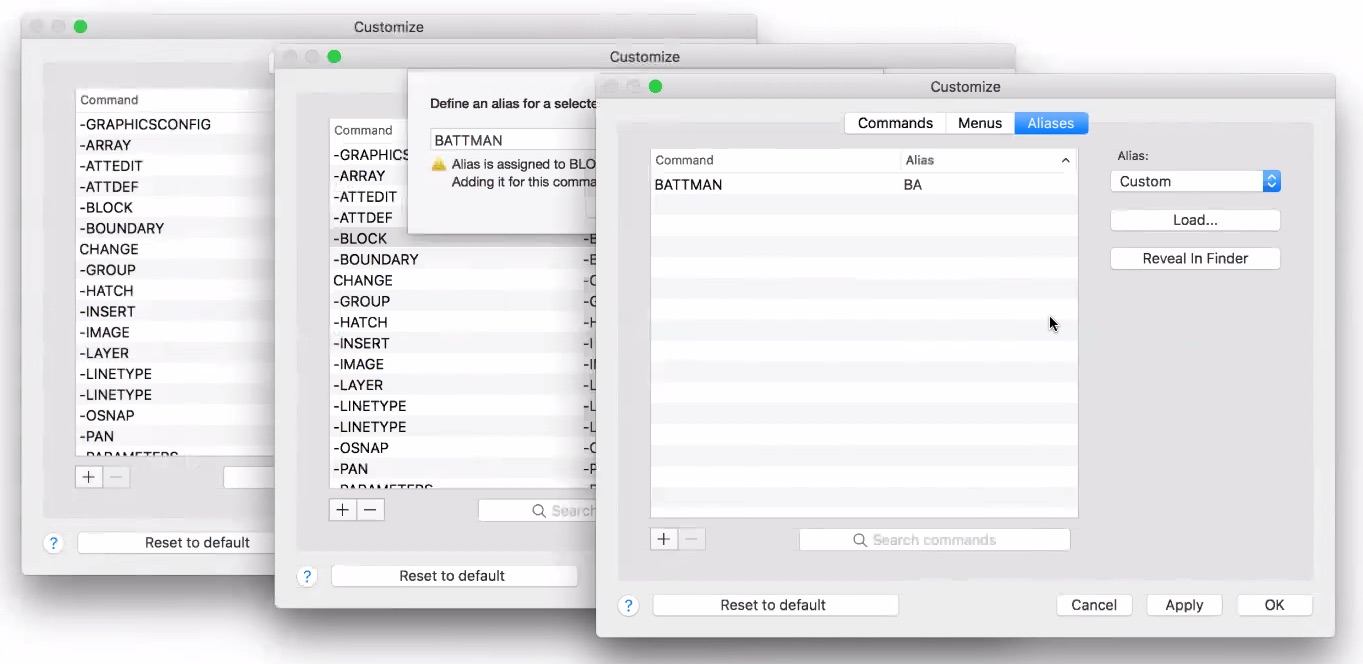Open the Alias dropdown showing Custom
The image size is (1363, 664).
1195,181
